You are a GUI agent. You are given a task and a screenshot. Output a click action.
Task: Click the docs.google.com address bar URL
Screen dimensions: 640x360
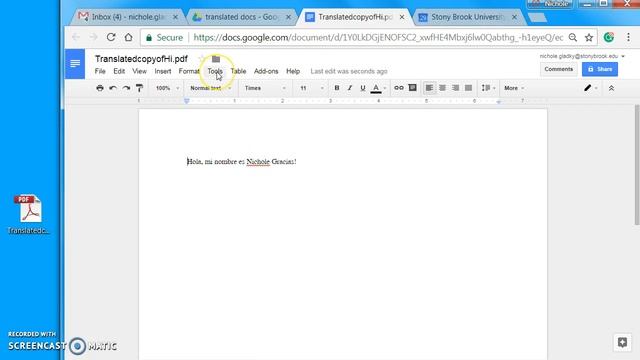(378, 38)
